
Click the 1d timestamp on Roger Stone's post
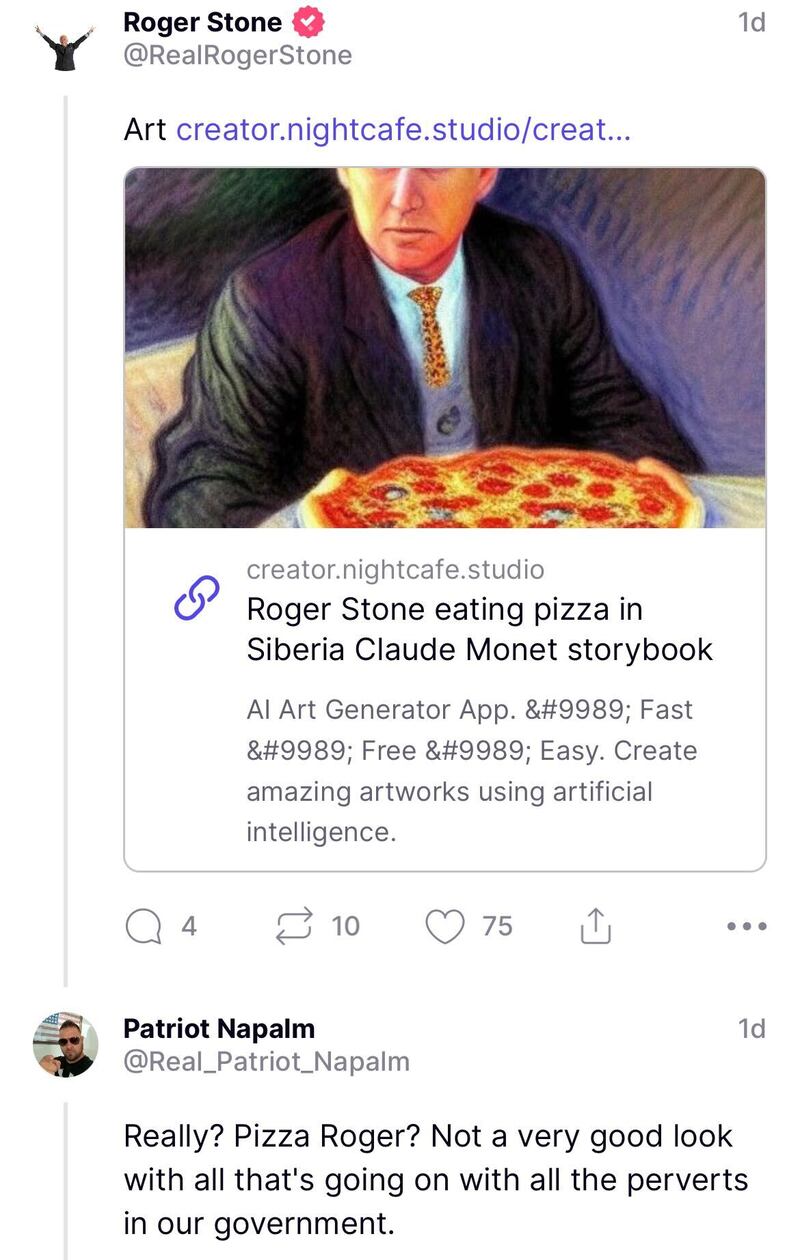[x=750, y=22]
